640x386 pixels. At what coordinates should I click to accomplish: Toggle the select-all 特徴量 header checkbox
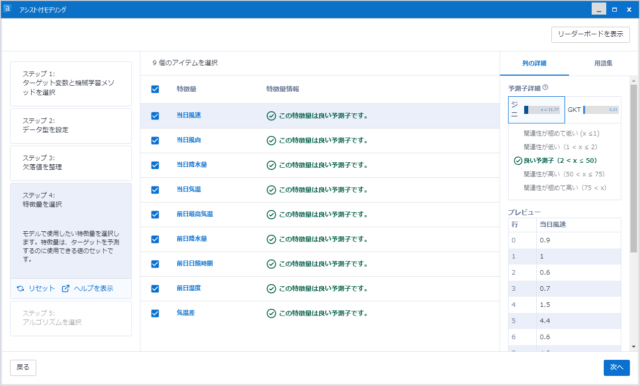155,89
